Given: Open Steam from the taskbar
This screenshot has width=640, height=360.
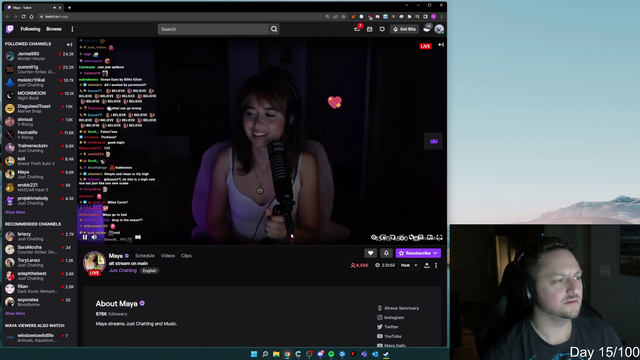Looking at the screenshot, I should (386, 354).
